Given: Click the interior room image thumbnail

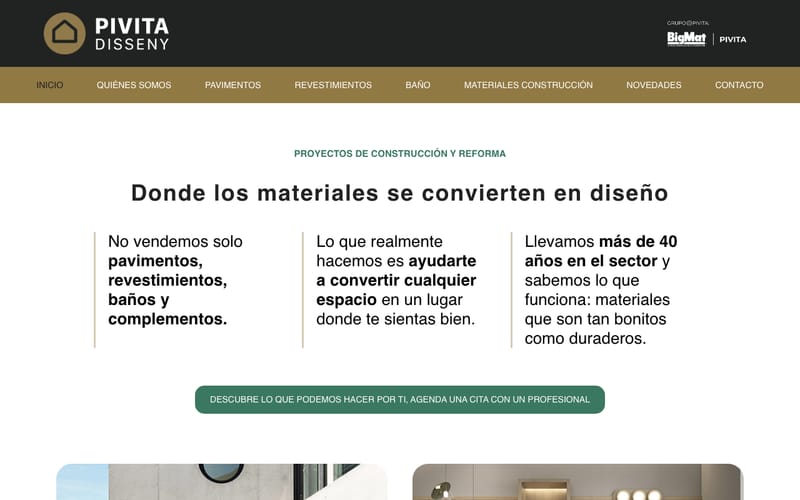Looking at the screenshot, I should tap(578, 482).
